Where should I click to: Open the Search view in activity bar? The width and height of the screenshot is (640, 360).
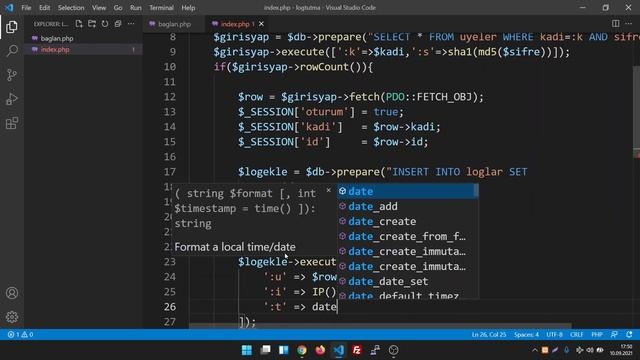[x=12, y=51]
